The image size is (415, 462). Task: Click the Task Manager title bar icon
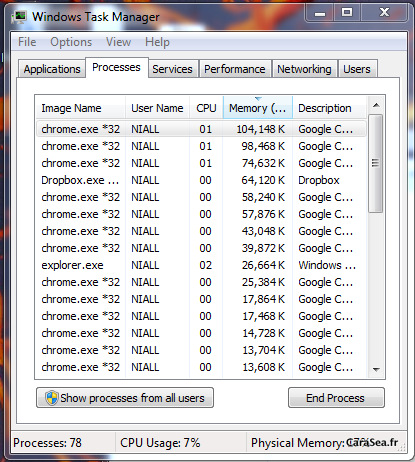[19, 17]
